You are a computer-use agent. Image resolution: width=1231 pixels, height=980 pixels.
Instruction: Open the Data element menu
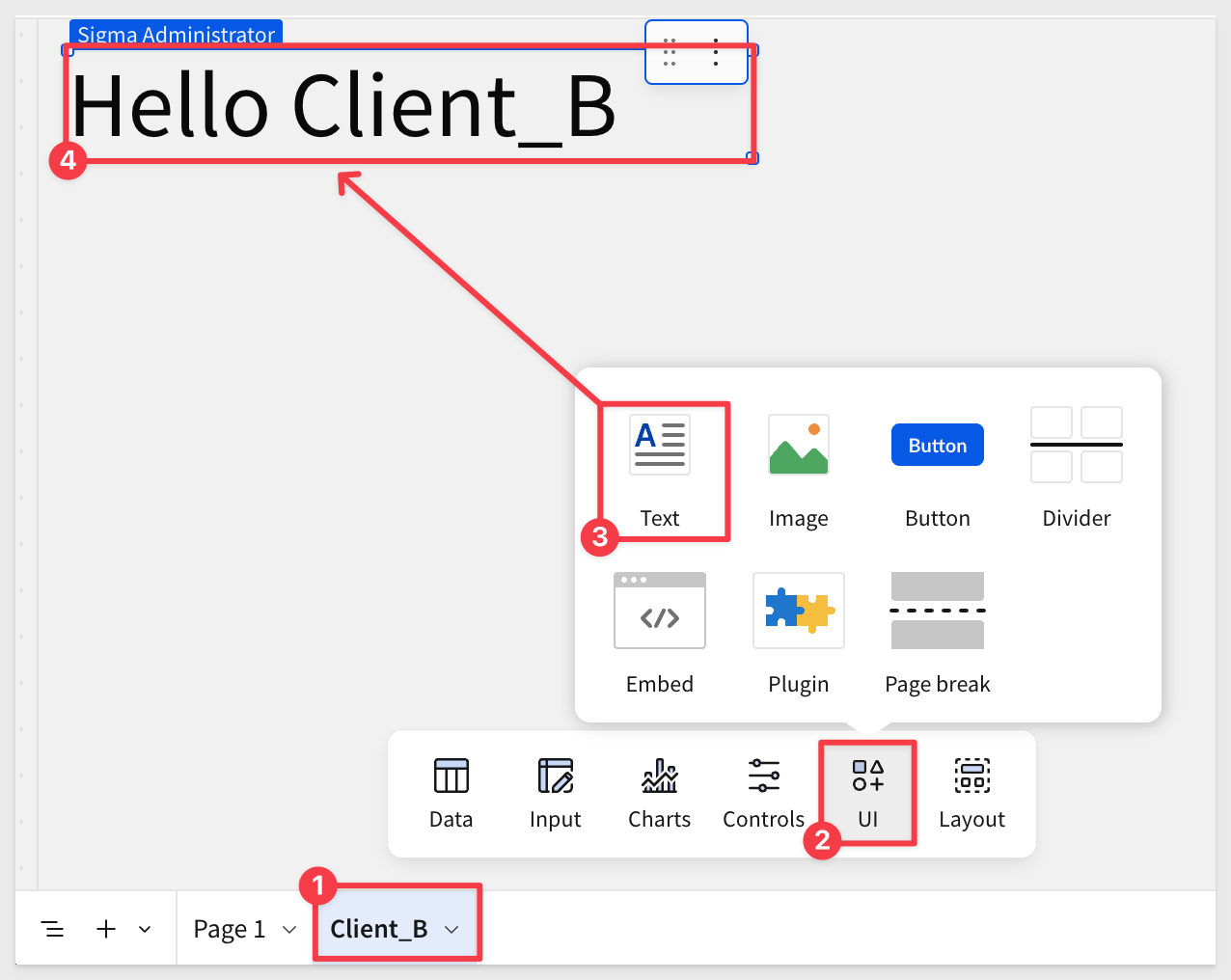click(451, 794)
